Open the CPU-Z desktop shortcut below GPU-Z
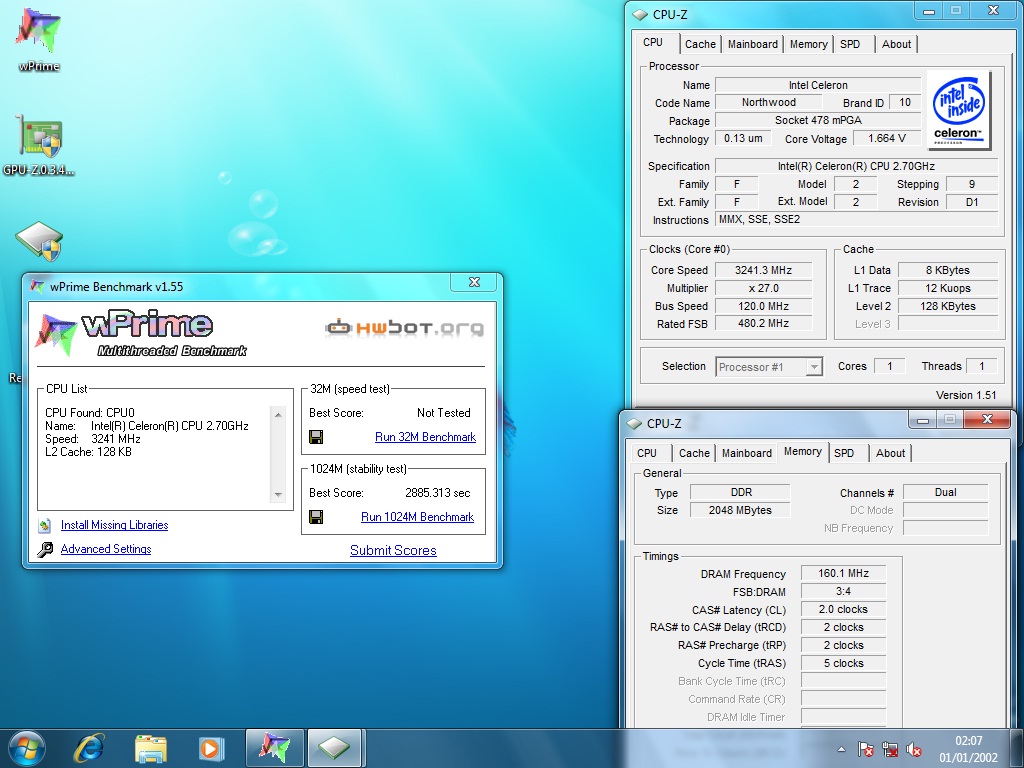Viewport: 1024px width, 768px height. 39,241
